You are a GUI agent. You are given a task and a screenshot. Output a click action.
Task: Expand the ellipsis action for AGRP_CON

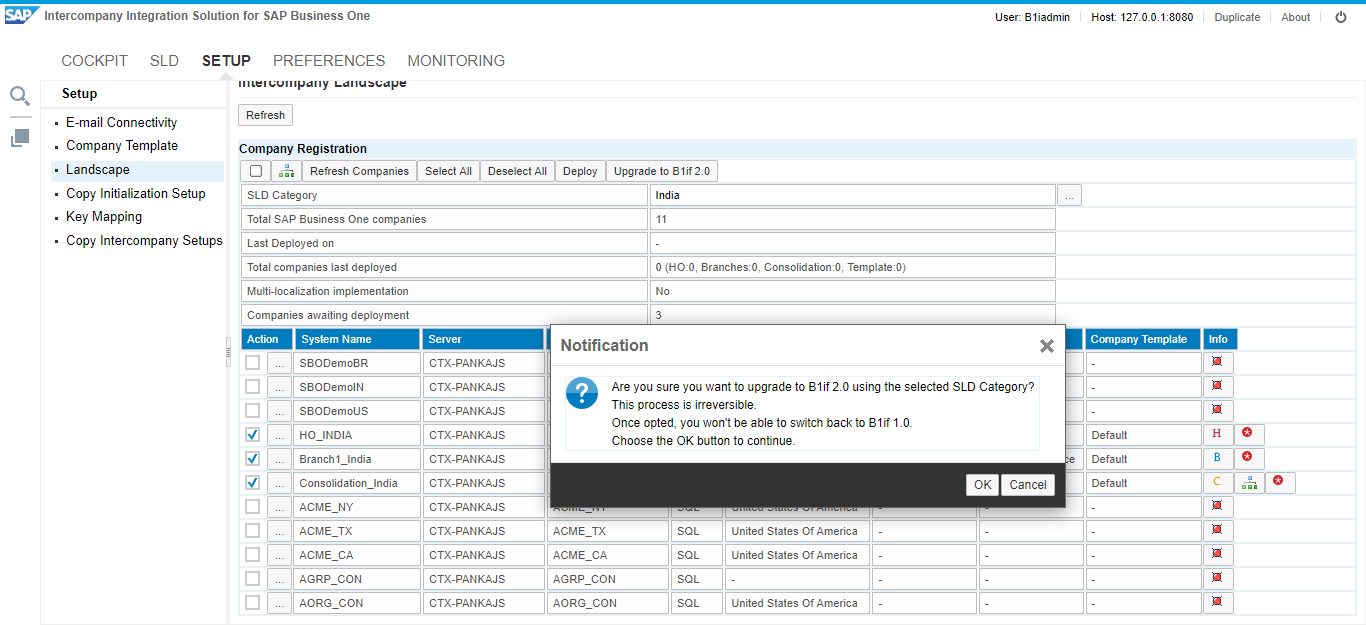click(279, 579)
